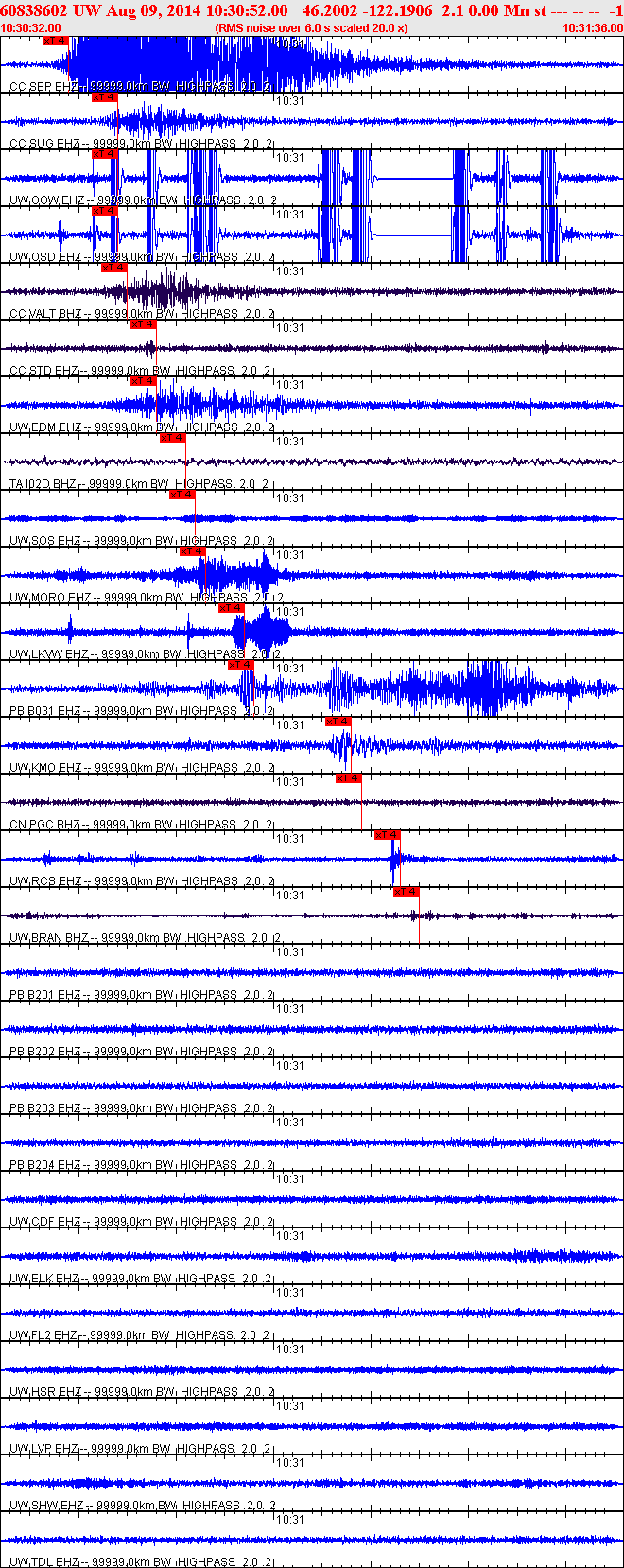Click the red pick flag on the TA I02D trace

pyautogui.click(x=172, y=438)
